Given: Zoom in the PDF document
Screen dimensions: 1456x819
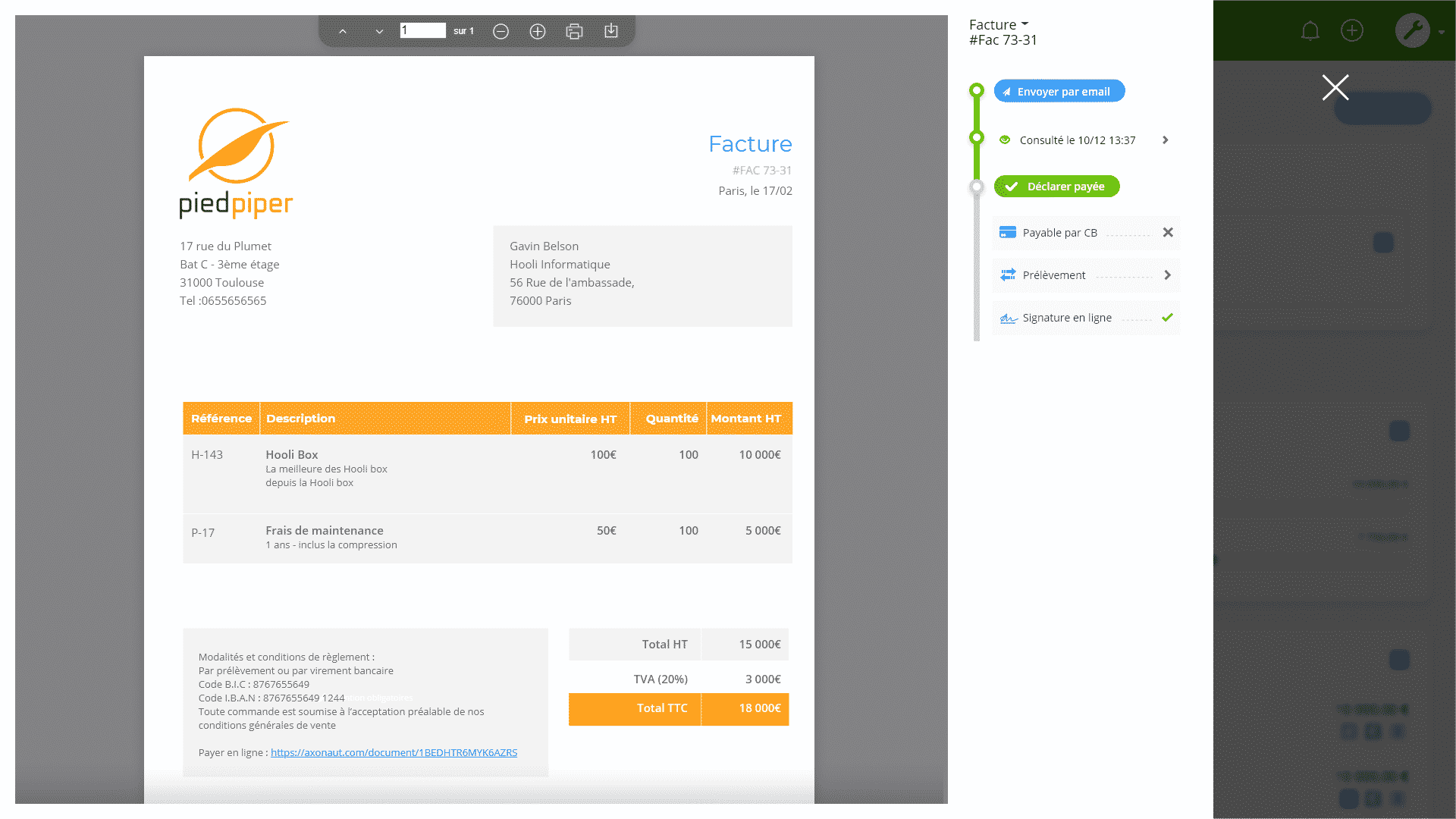Looking at the screenshot, I should click(x=538, y=31).
